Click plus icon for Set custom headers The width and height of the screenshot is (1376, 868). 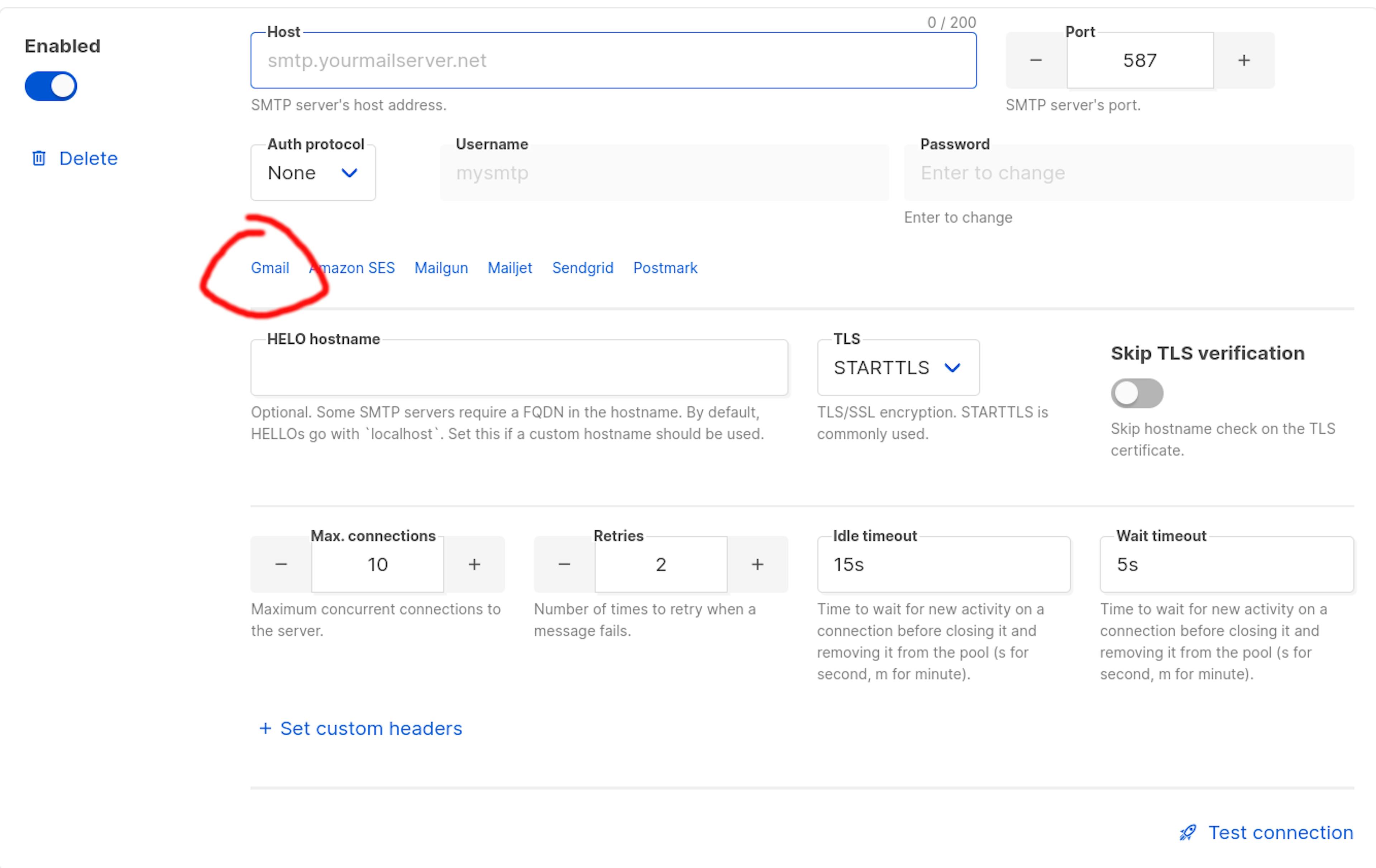[x=265, y=729]
